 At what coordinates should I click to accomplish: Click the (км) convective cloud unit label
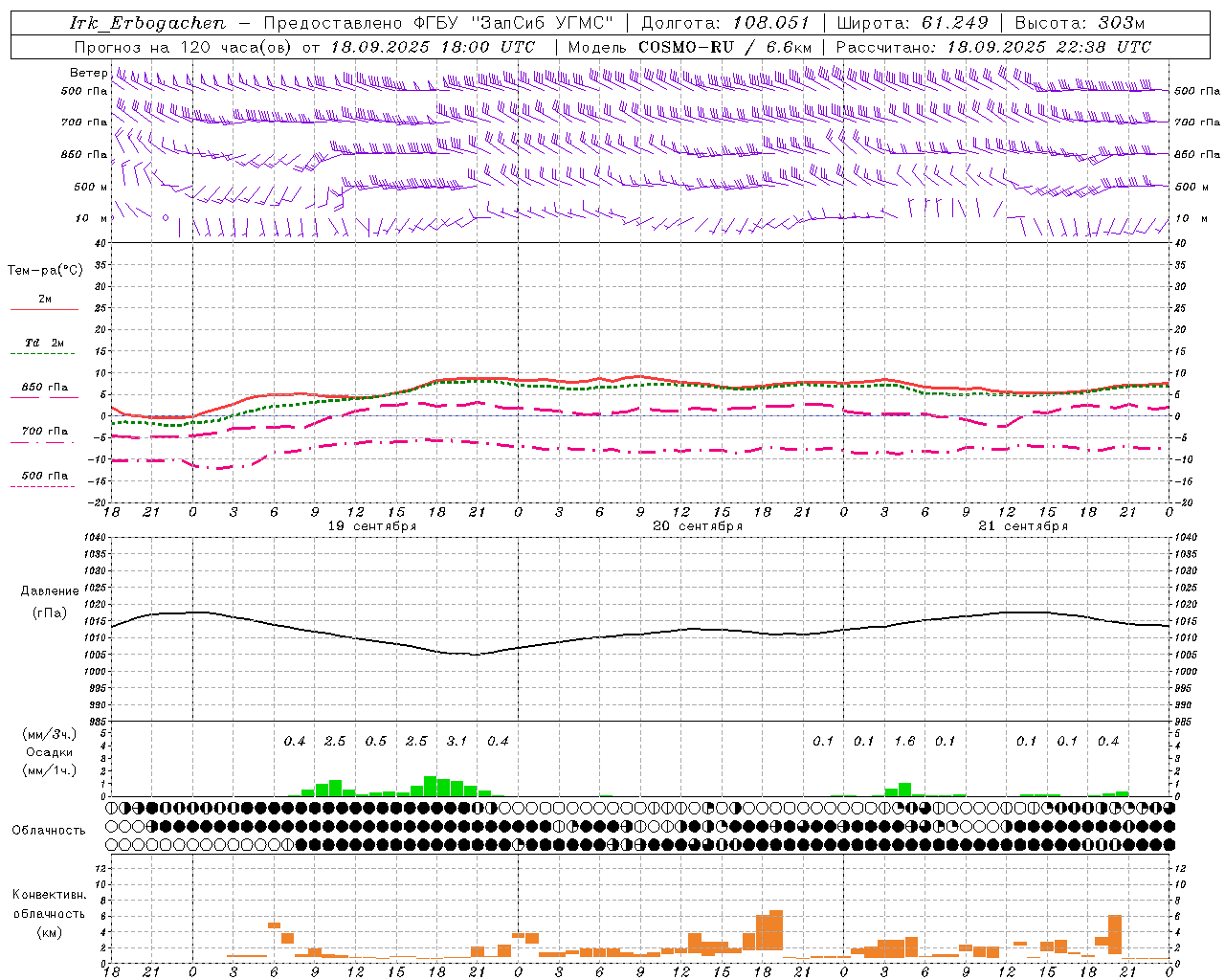tap(49, 932)
